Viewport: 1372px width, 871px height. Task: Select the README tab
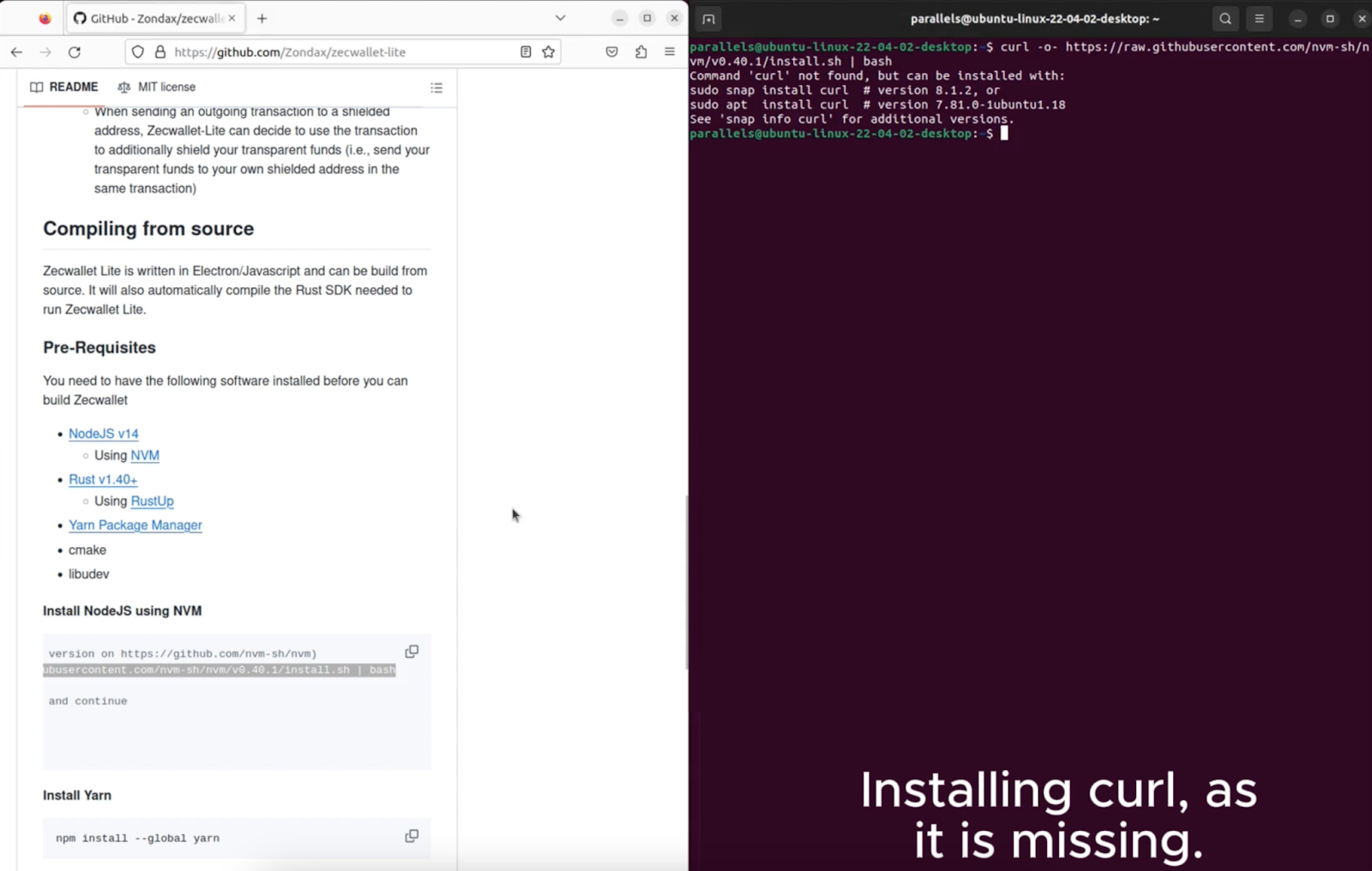[x=64, y=87]
